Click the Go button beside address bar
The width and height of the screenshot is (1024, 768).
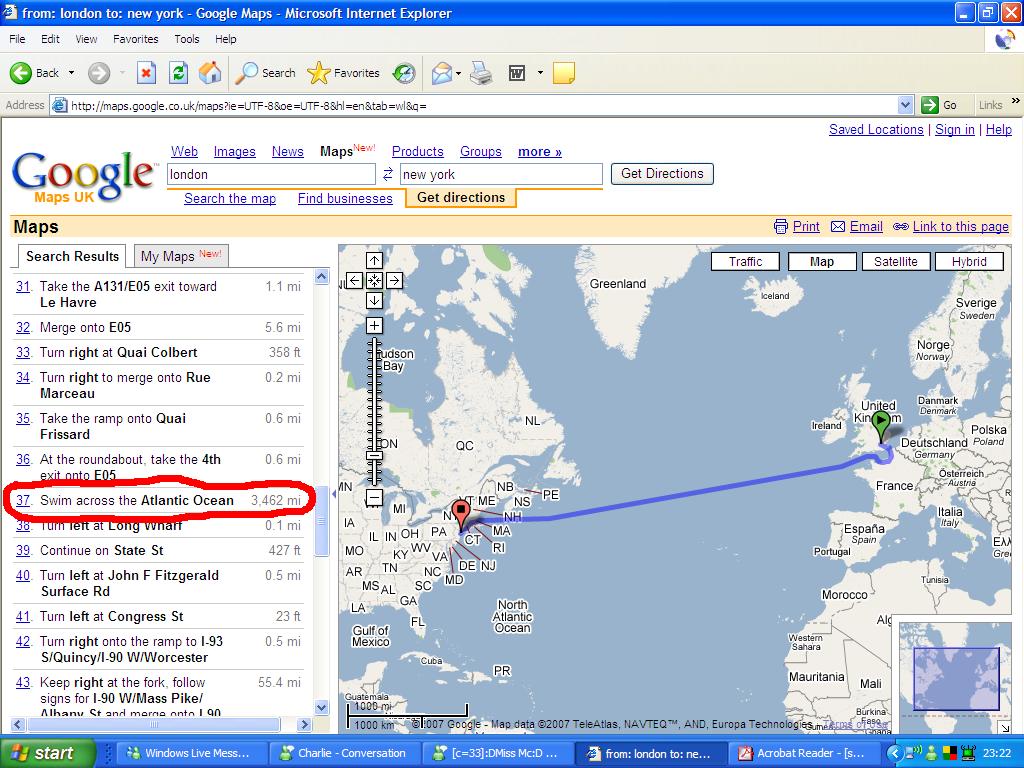(x=938, y=105)
